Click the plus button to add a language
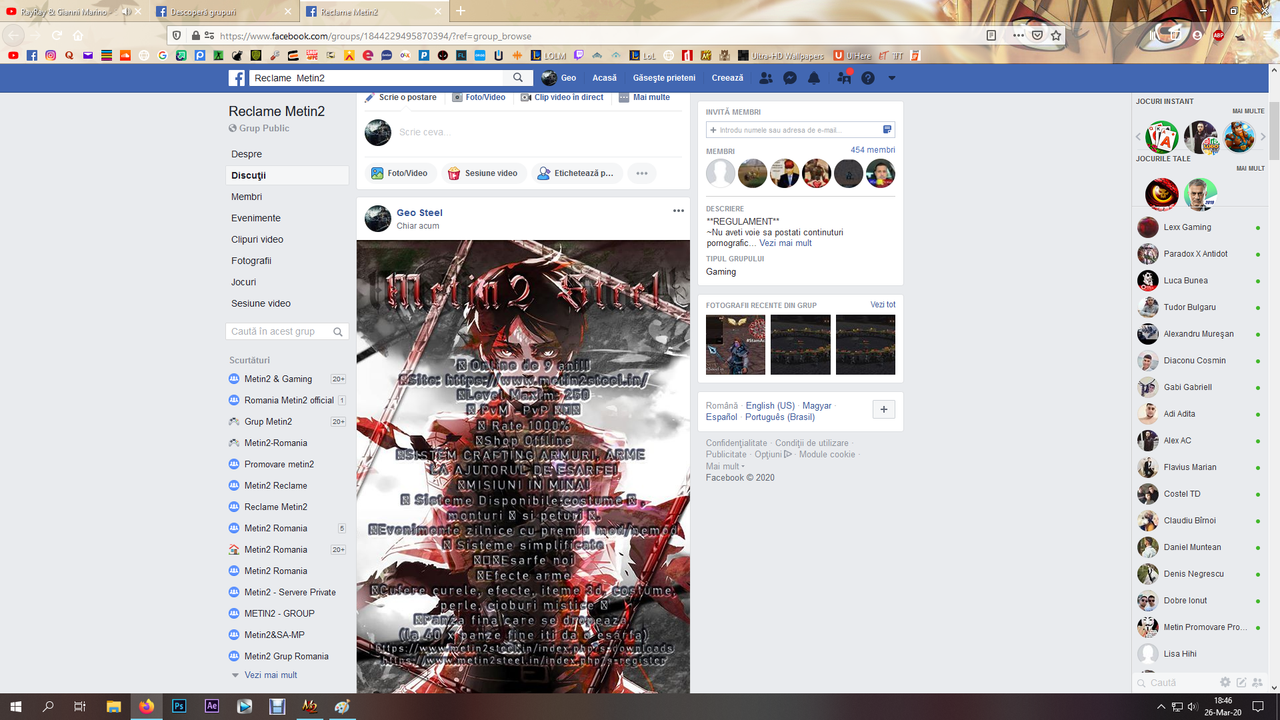This screenshot has height=720, width=1280. (884, 410)
